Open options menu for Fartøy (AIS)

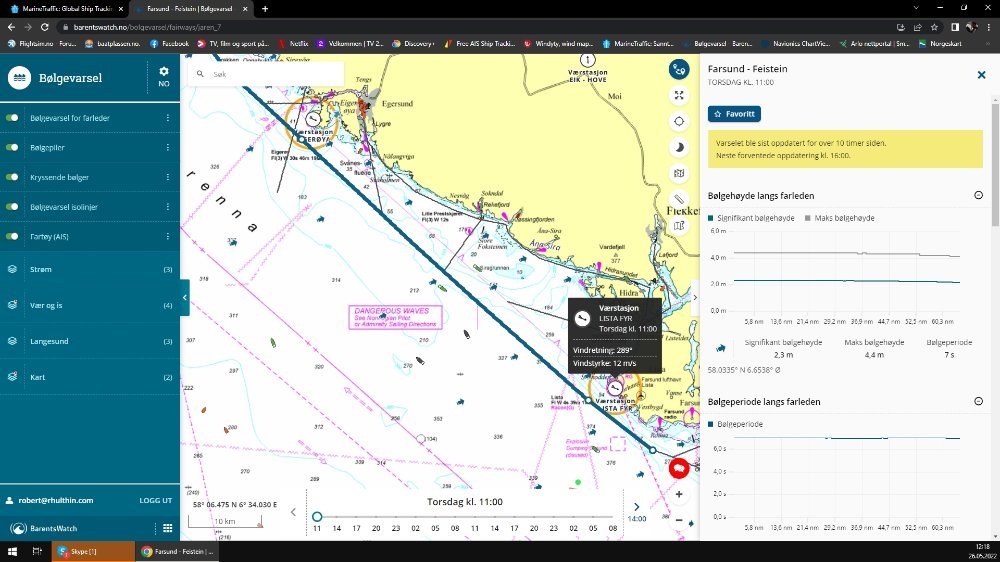[x=168, y=236]
